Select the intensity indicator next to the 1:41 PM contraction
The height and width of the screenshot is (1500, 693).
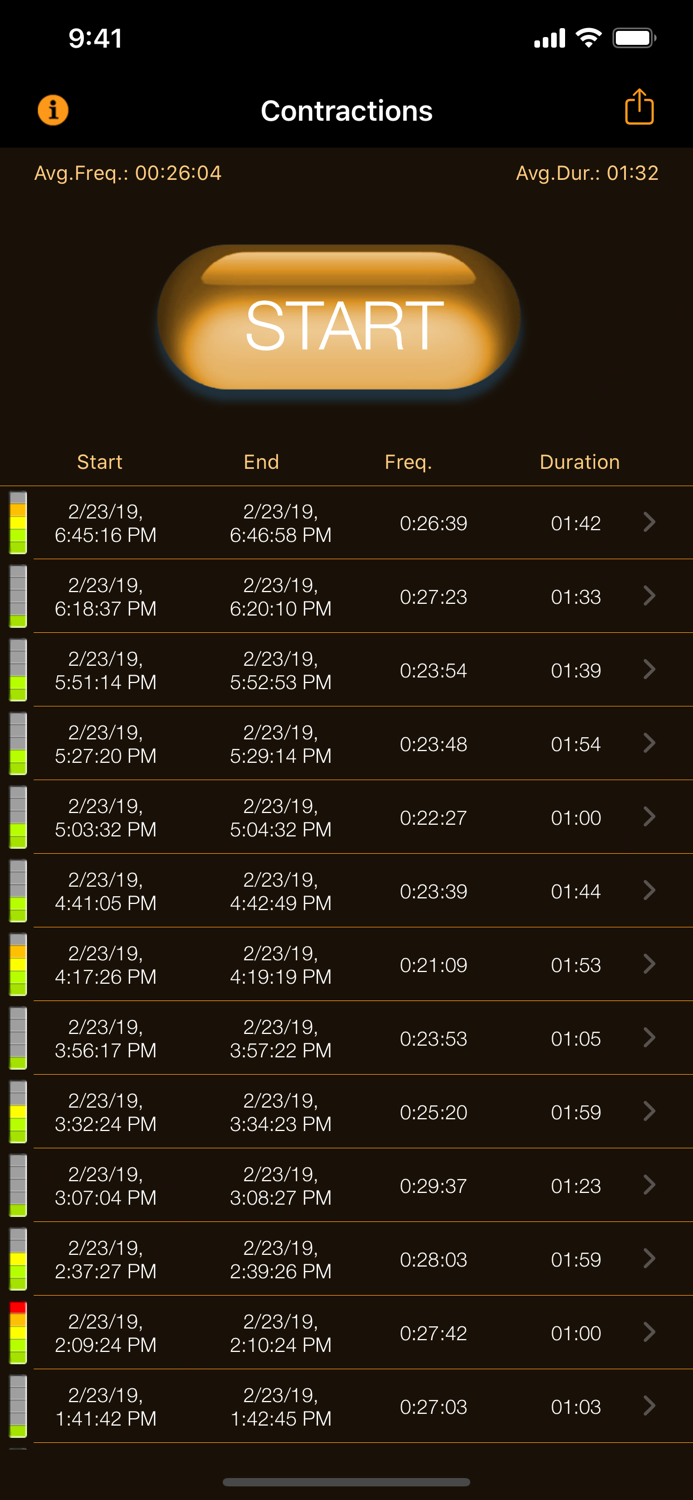[17, 1406]
